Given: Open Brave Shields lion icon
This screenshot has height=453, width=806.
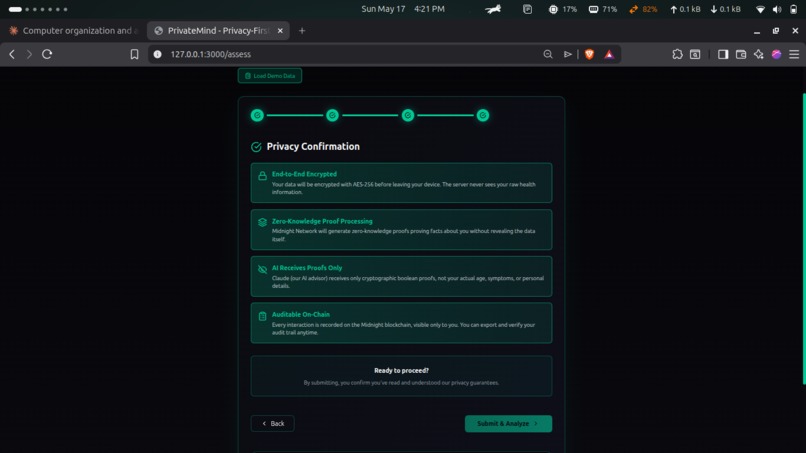Looking at the screenshot, I should pos(589,54).
